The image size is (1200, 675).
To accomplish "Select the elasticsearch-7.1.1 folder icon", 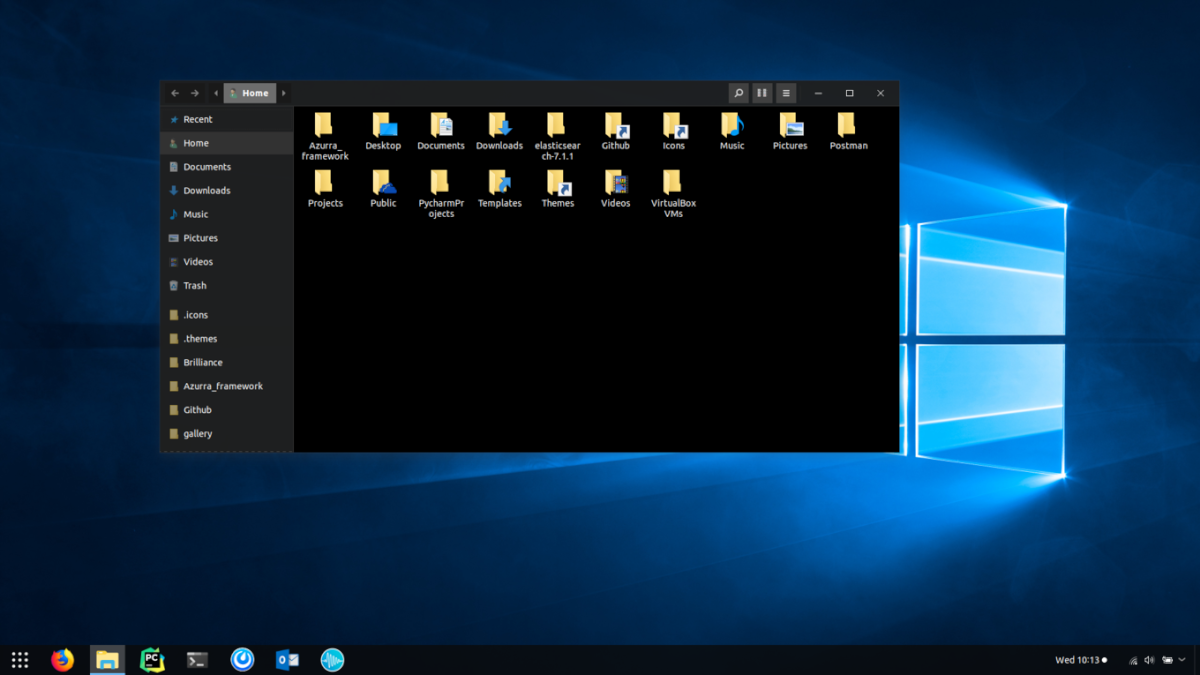I will coord(557,125).
